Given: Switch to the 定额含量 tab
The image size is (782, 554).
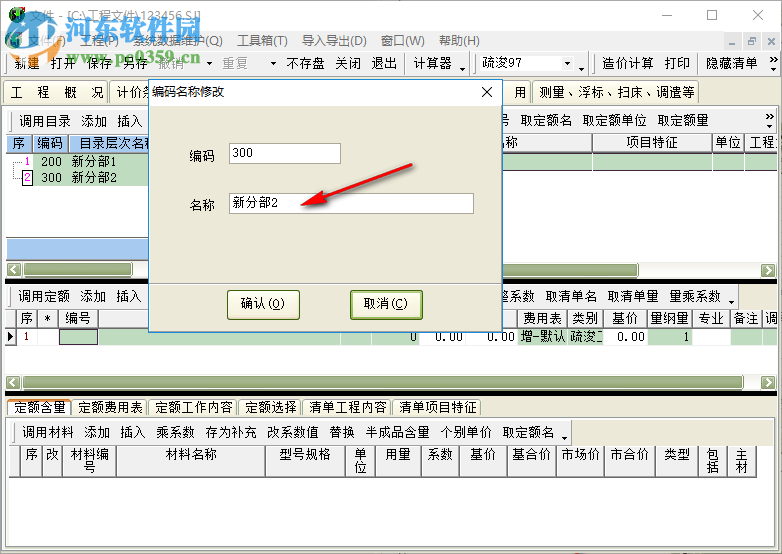Looking at the screenshot, I should (39, 408).
